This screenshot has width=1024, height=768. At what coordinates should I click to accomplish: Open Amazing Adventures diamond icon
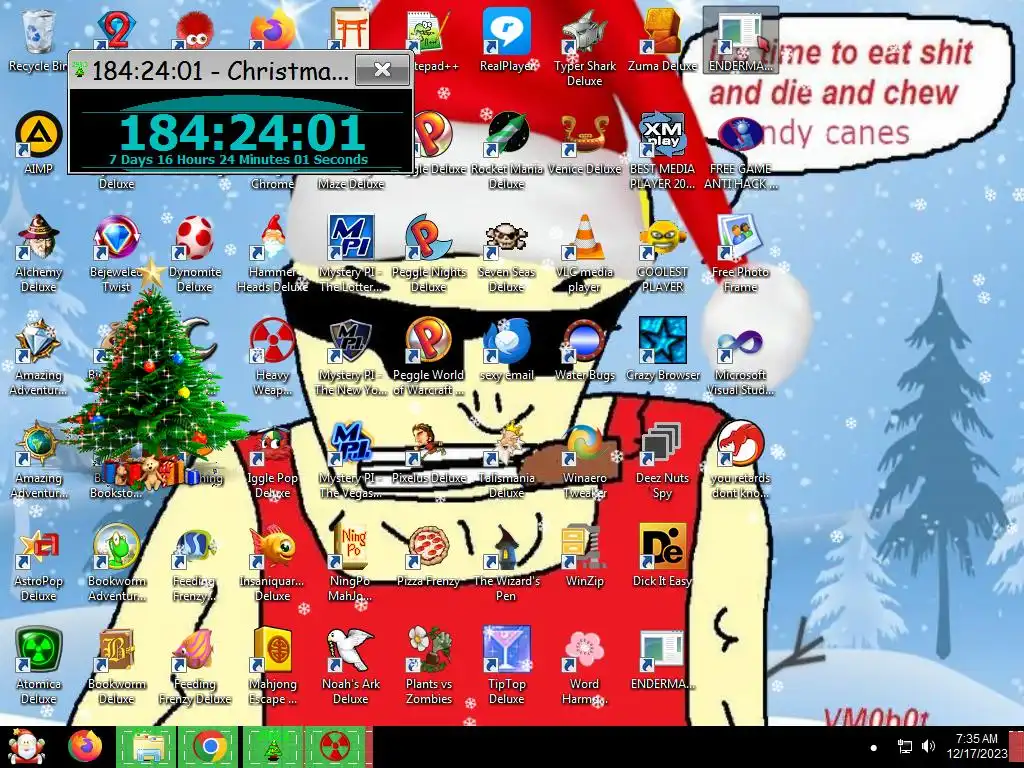pyautogui.click(x=38, y=357)
